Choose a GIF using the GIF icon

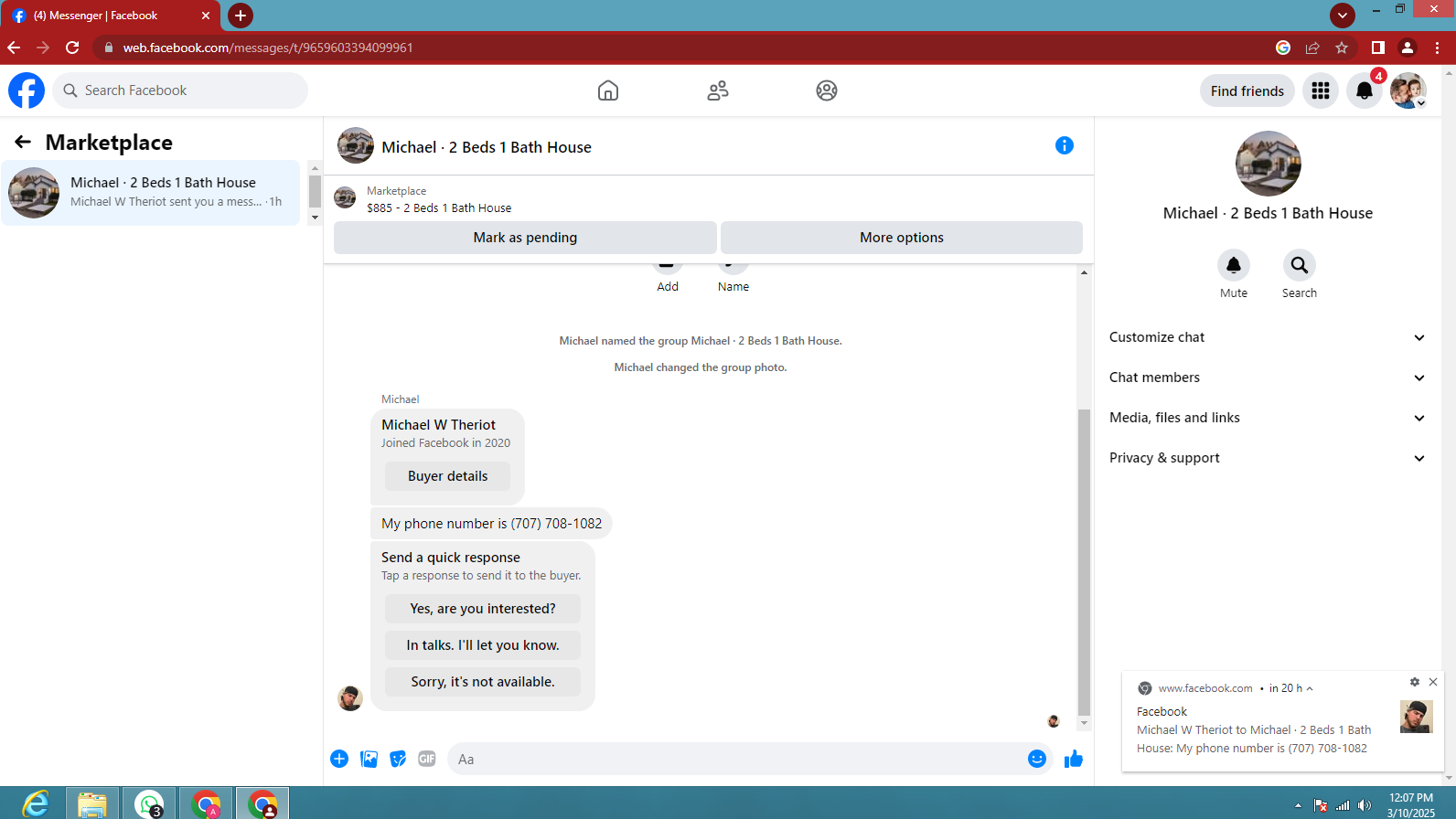[x=427, y=759]
